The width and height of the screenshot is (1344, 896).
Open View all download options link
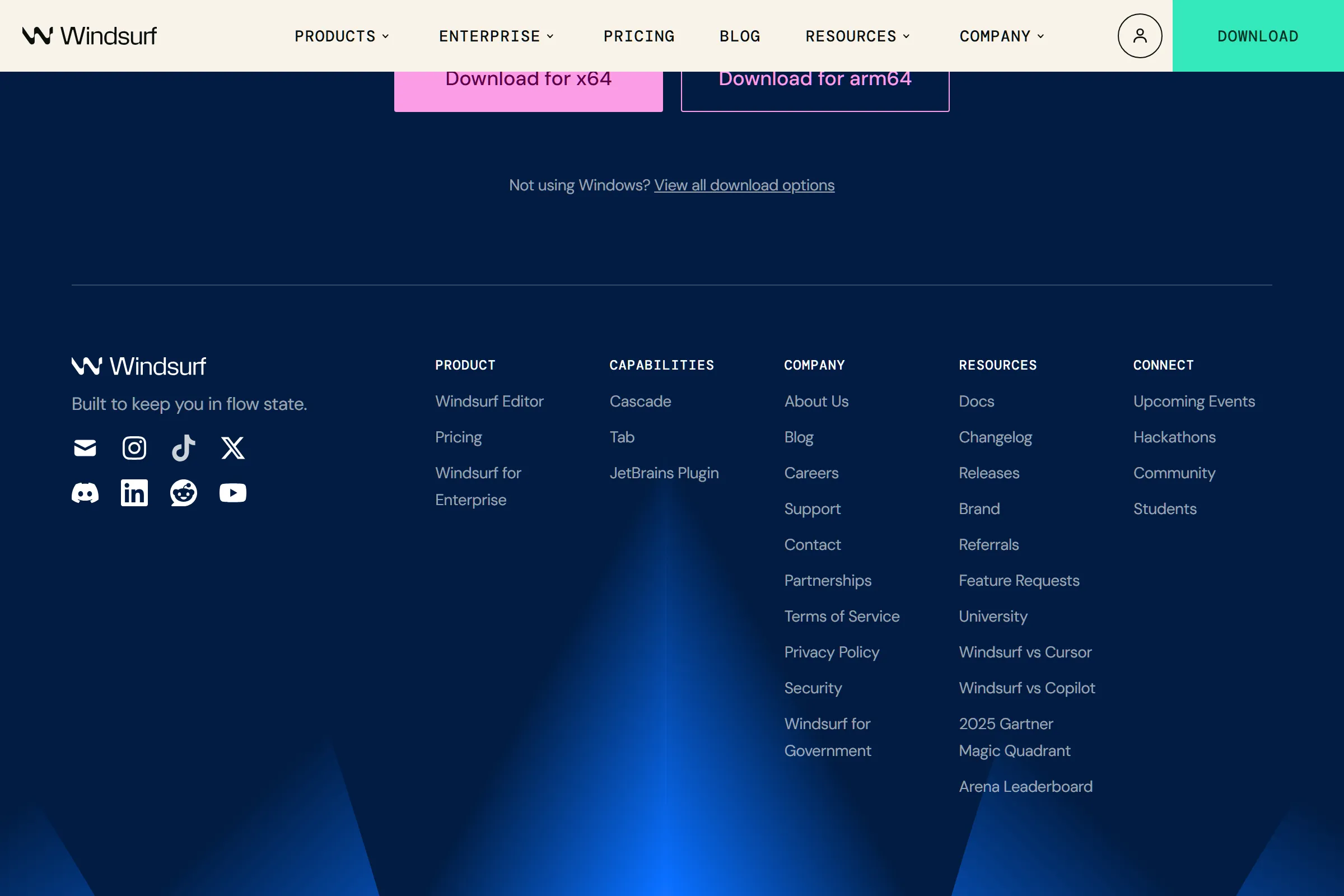click(744, 185)
